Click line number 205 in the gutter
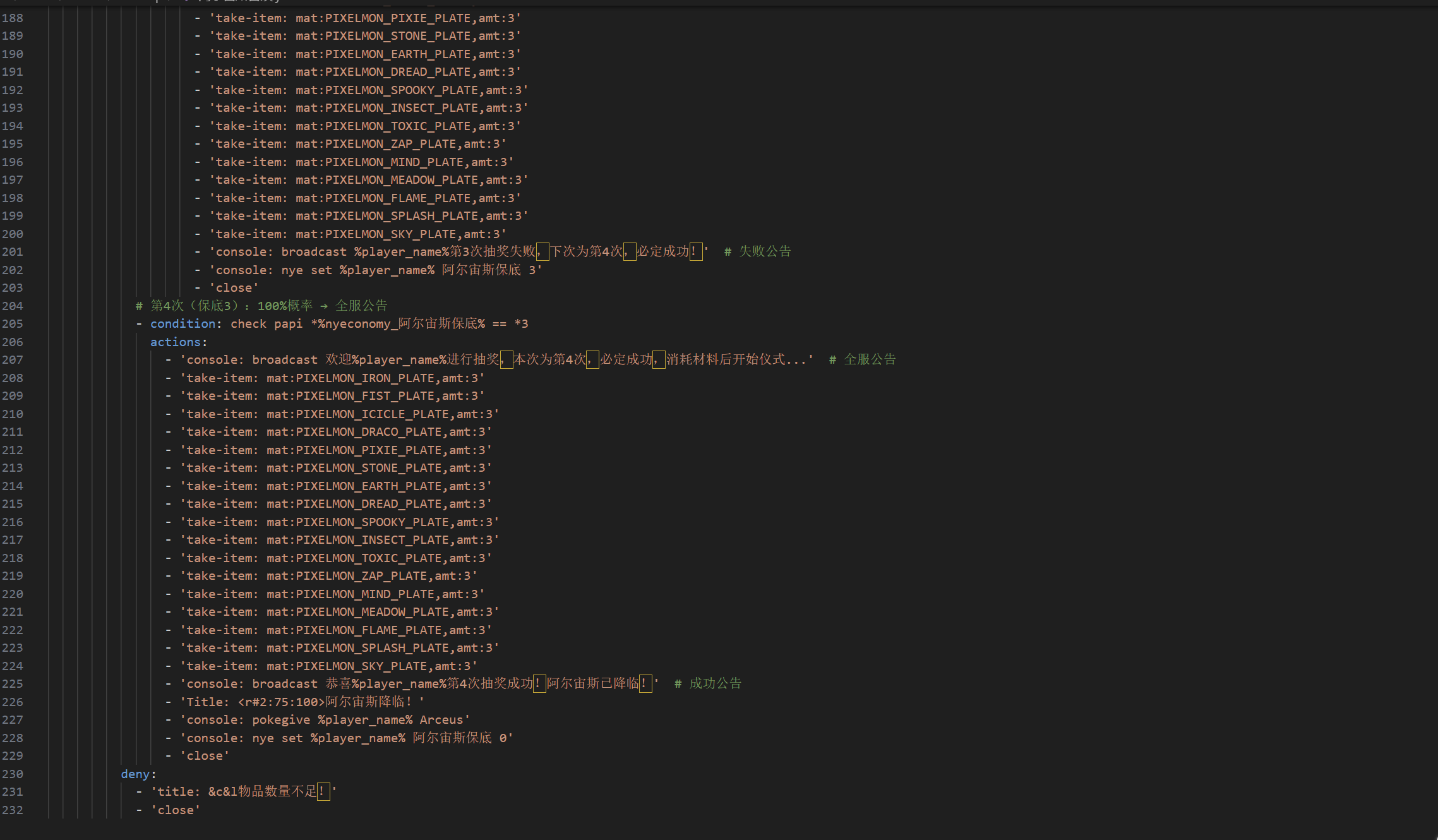This screenshot has width=1438, height=840. (13, 324)
